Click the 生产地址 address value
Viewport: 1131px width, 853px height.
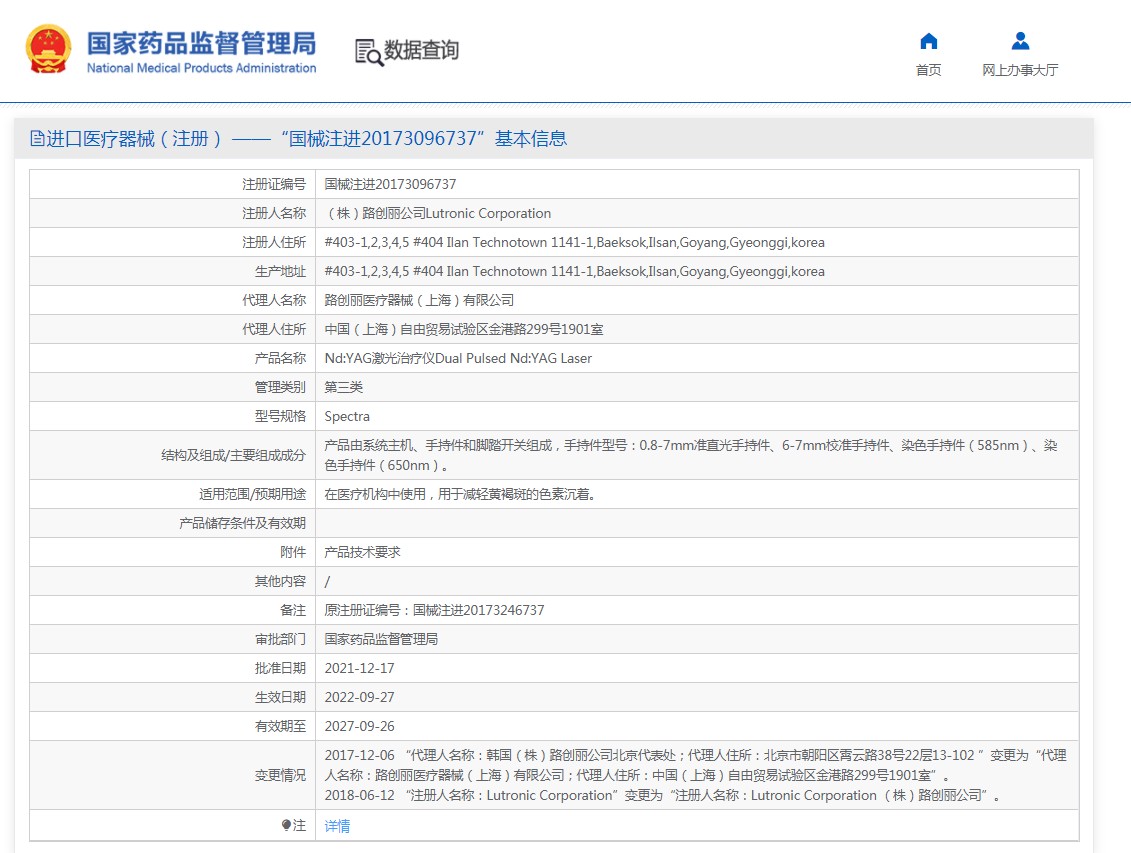coord(574,271)
